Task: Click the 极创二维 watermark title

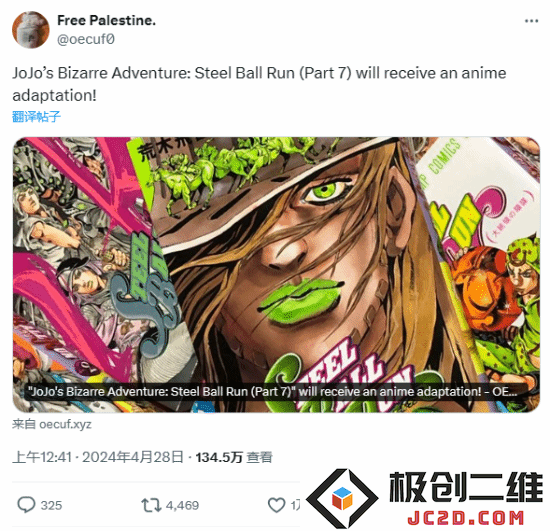Action: point(466,487)
